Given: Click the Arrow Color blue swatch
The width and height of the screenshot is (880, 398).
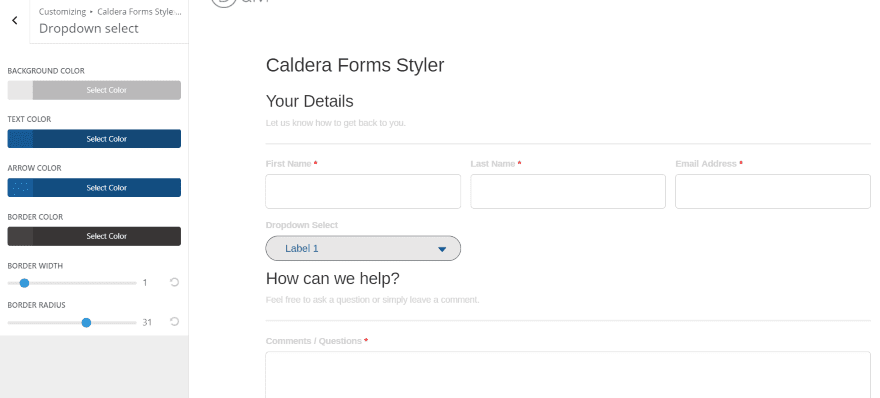Looking at the screenshot, I should point(20,187).
